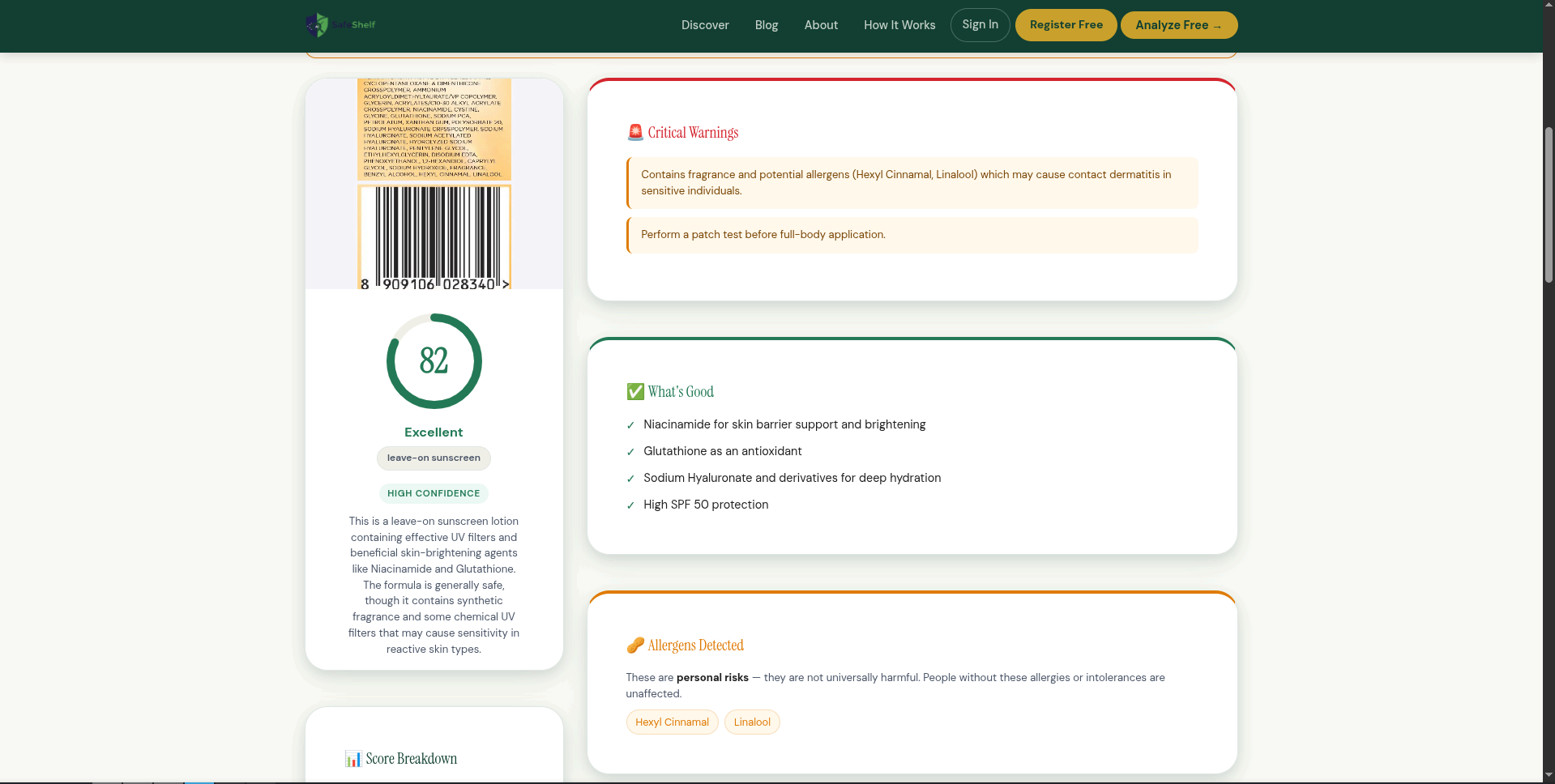Click the Critical Warnings heading
The image size is (1555, 784).
click(x=693, y=133)
